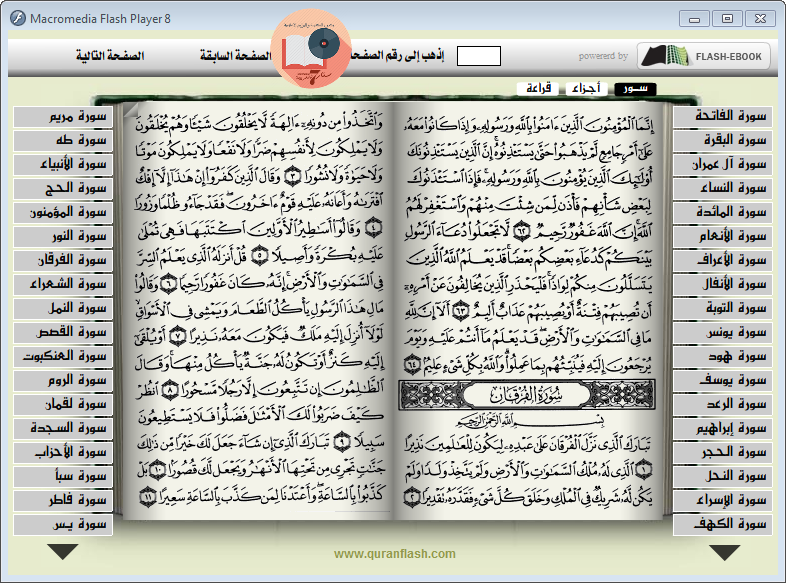Open سورة مريم
The height and width of the screenshot is (583, 786).
[63, 116]
